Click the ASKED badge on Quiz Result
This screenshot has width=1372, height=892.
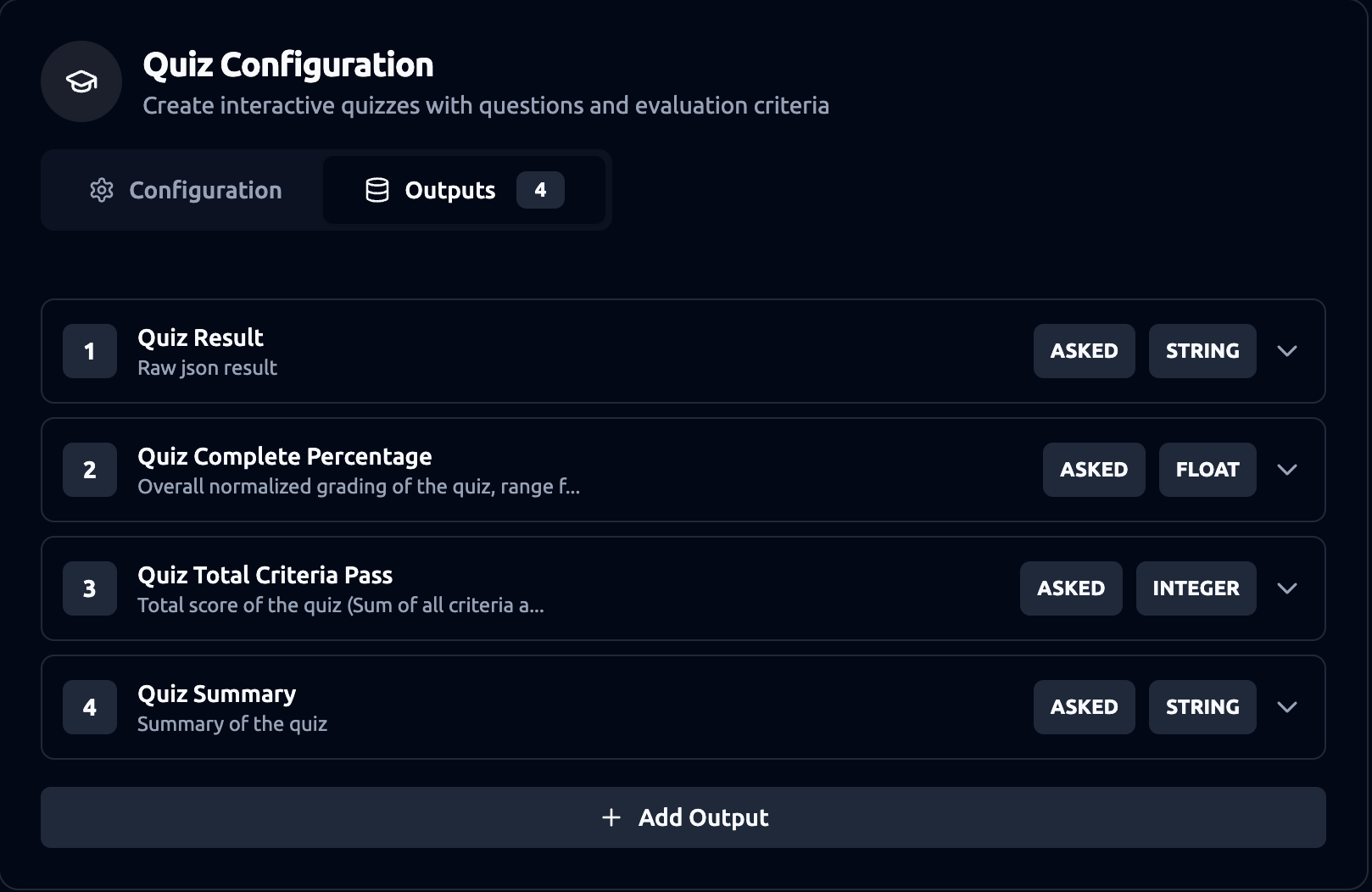pos(1084,351)
